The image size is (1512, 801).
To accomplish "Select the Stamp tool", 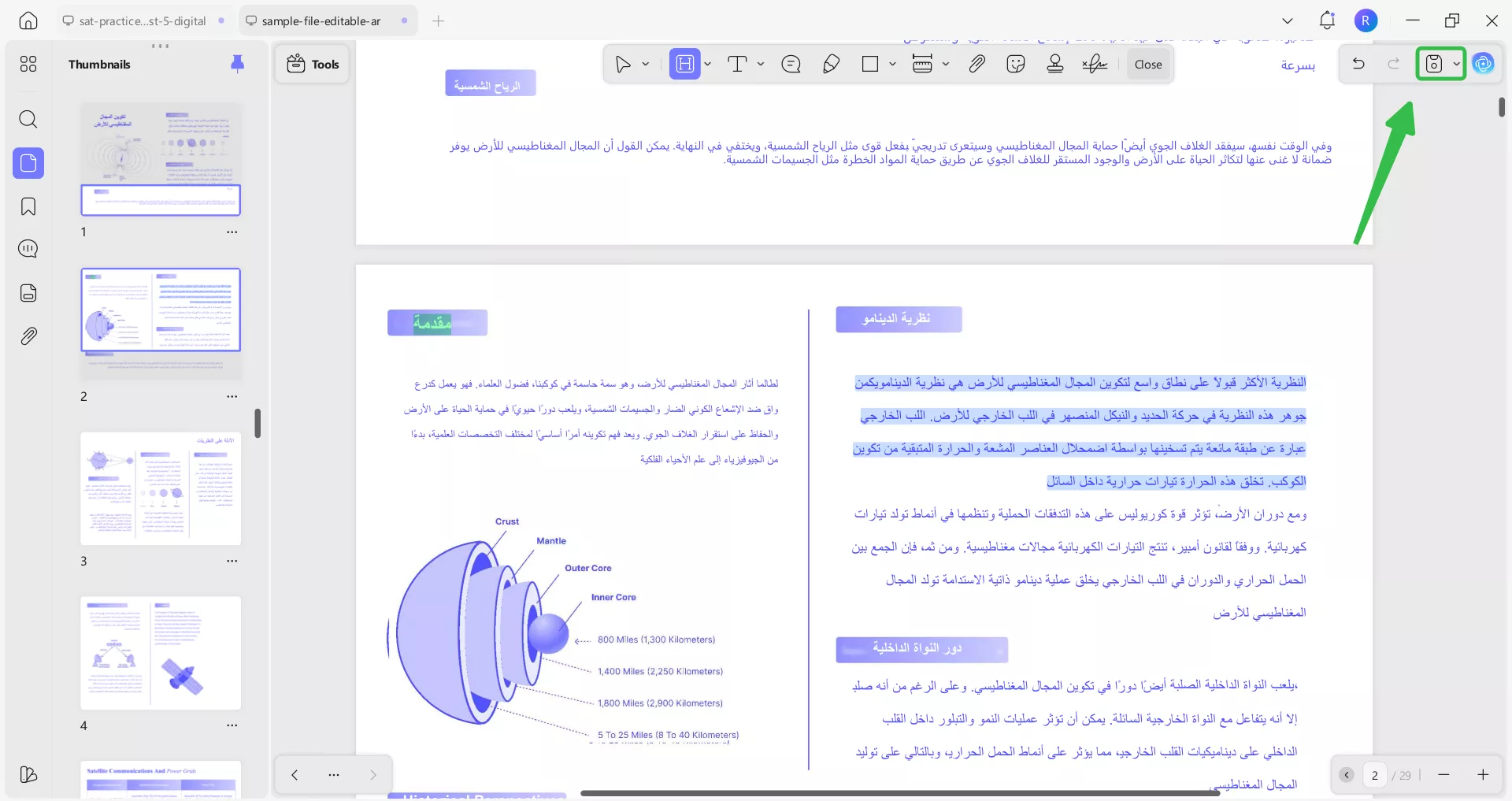I will click(1055, 64).
